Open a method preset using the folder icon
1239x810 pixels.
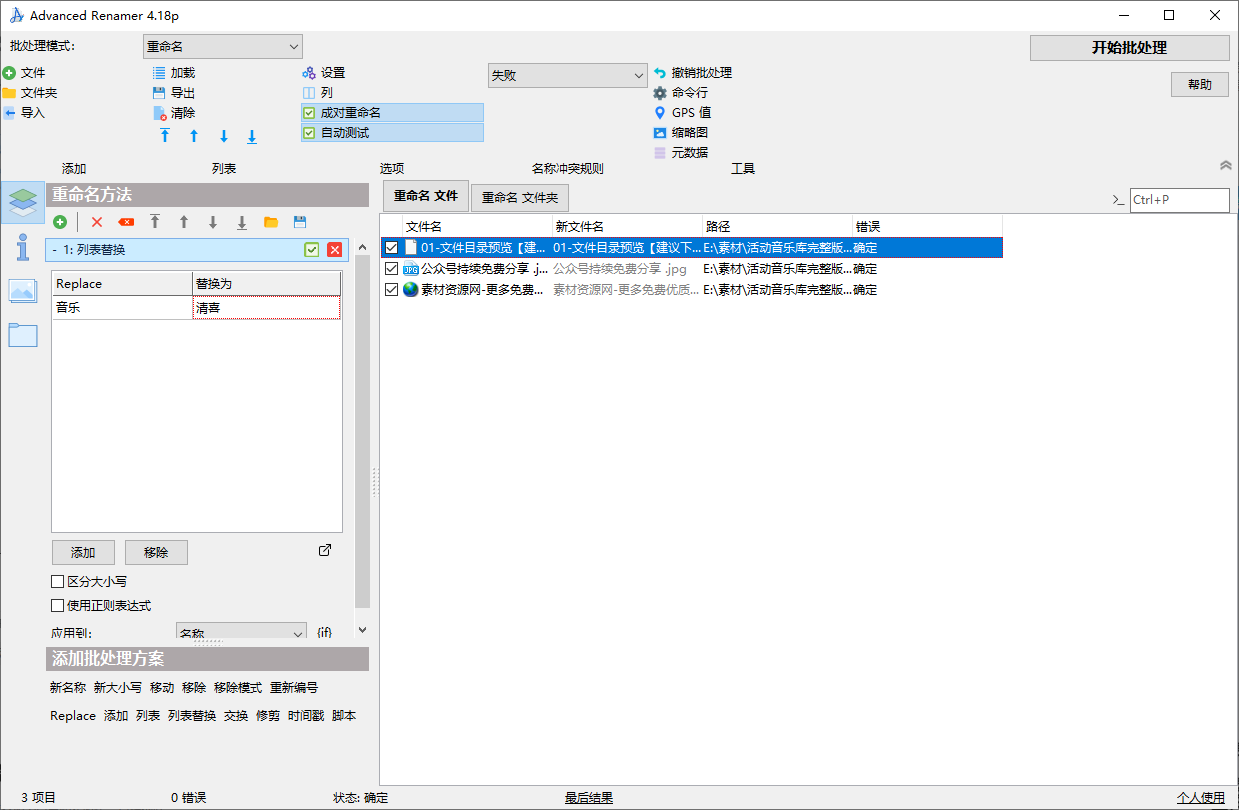270,222
